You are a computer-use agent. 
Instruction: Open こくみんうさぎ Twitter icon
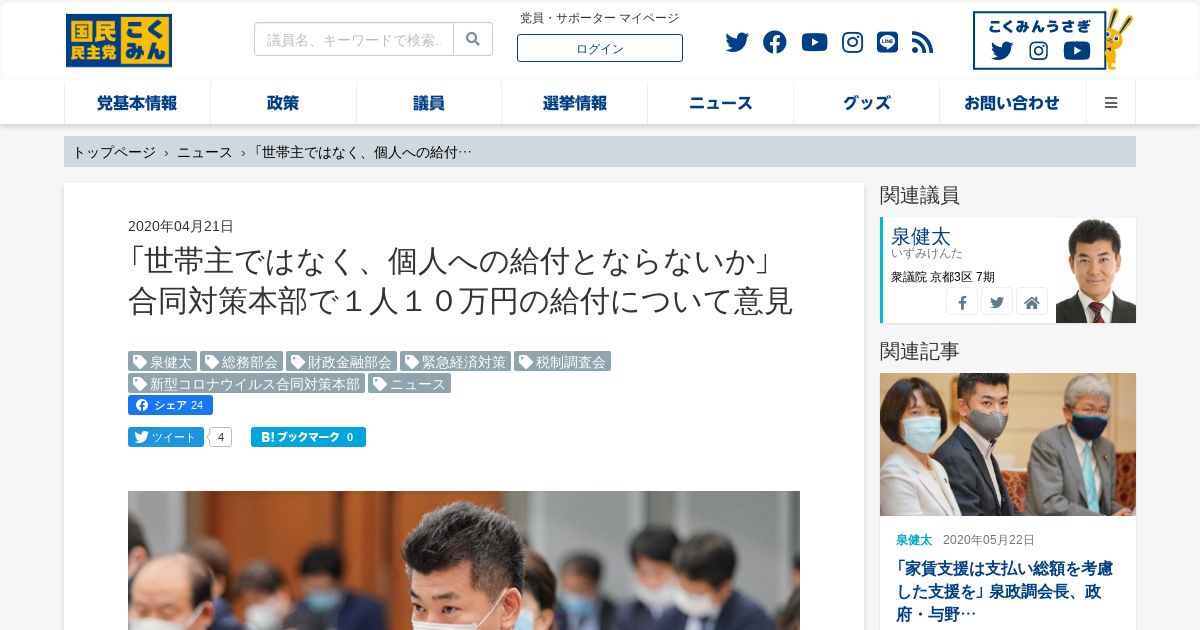click(x=1002, y=51)
